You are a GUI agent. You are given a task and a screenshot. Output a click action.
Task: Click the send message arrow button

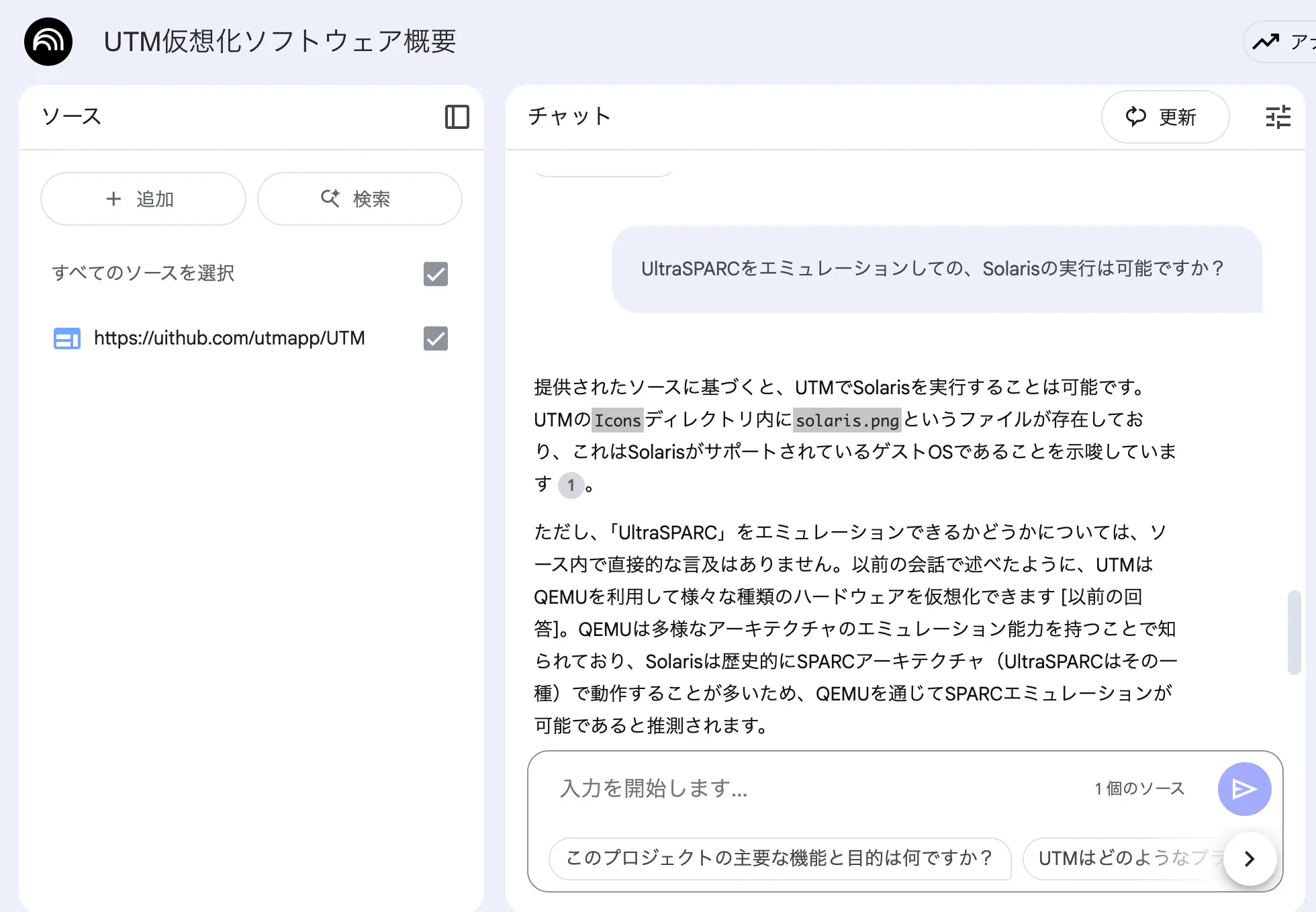click(1244, 789)
